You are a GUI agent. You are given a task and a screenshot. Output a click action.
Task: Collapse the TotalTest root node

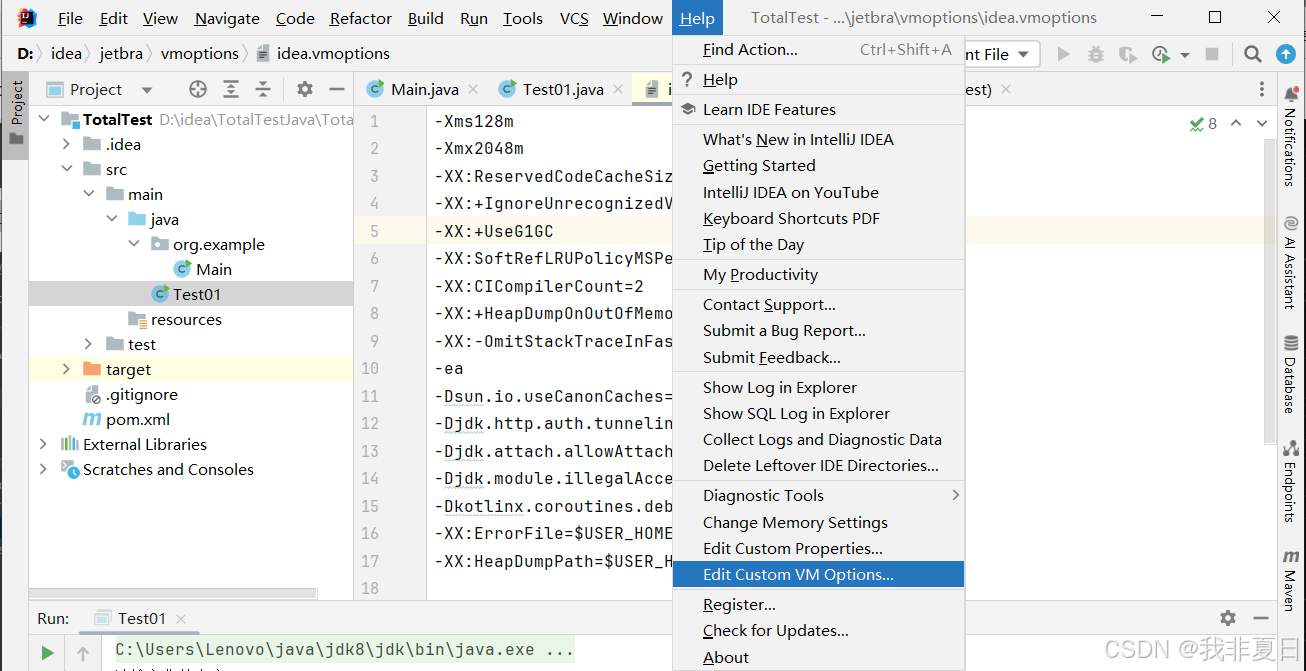pos(43,119)
